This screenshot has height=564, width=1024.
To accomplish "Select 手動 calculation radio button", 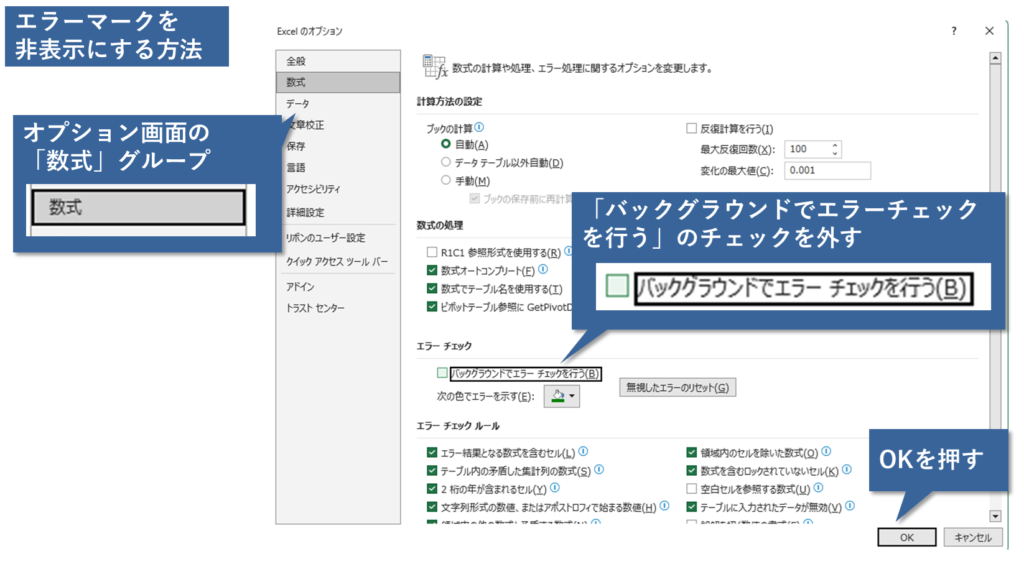I will tap(446, 180).
